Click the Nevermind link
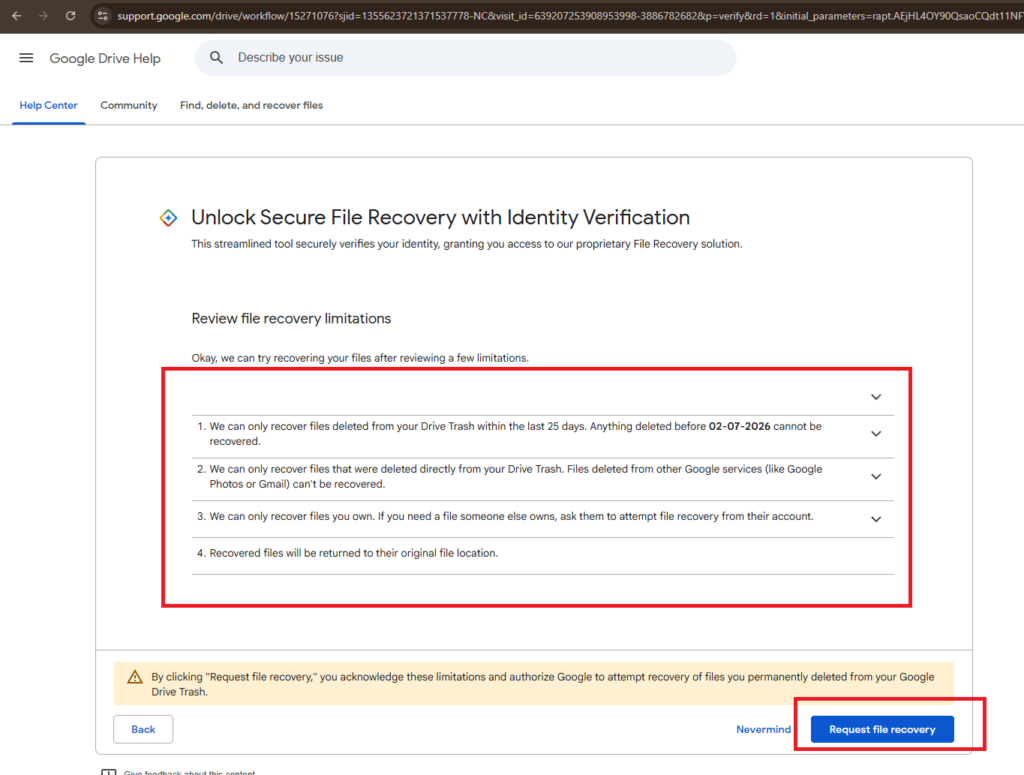 click(763, 729)
